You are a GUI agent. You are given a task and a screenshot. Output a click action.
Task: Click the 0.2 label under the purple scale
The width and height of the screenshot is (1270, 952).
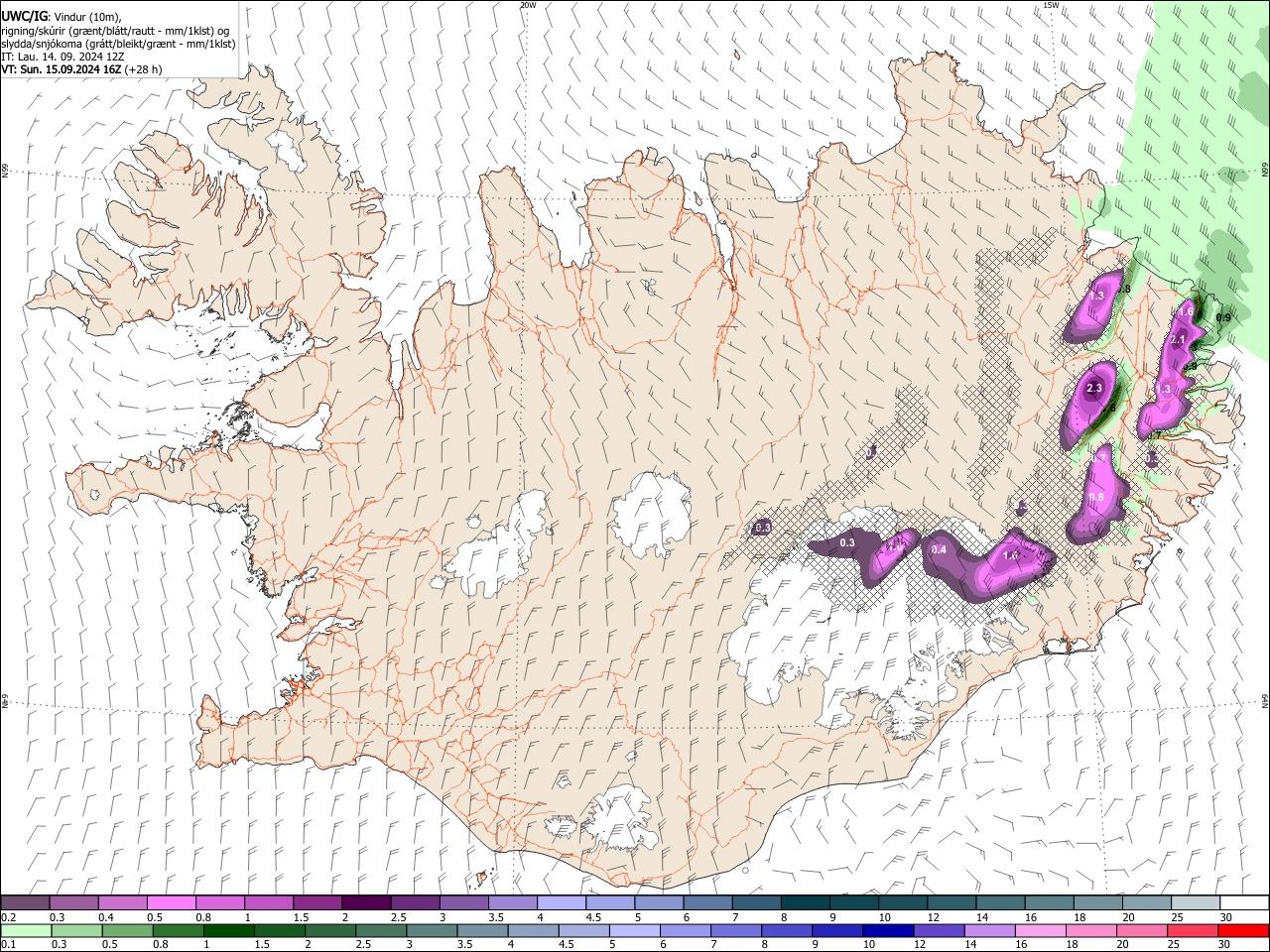click(x=9, y=917)
